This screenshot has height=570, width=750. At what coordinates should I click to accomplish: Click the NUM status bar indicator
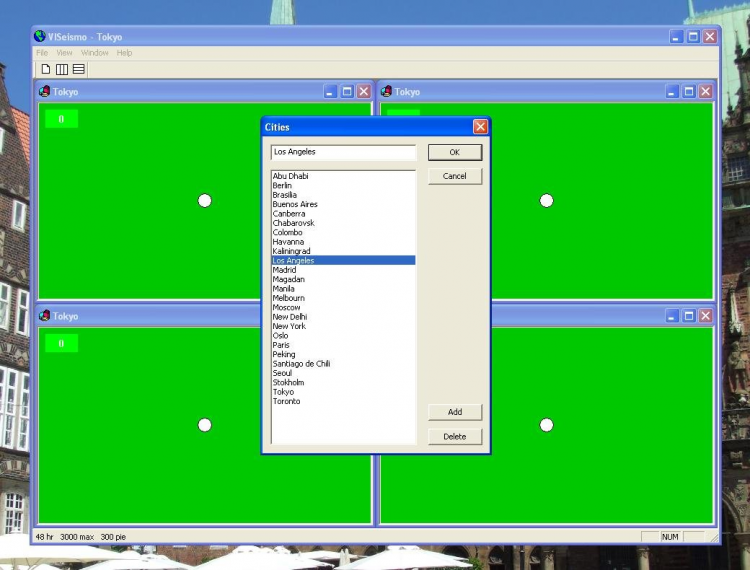670,537
